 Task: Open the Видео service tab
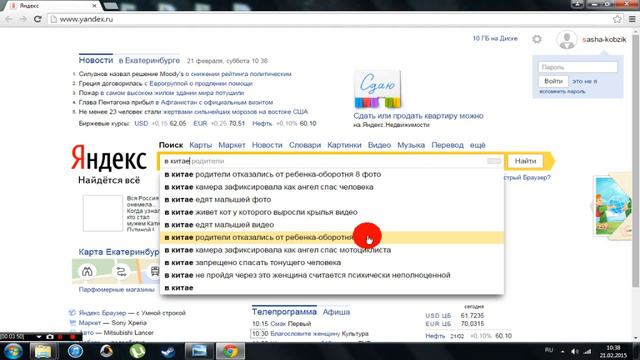(x=379, y=145)
